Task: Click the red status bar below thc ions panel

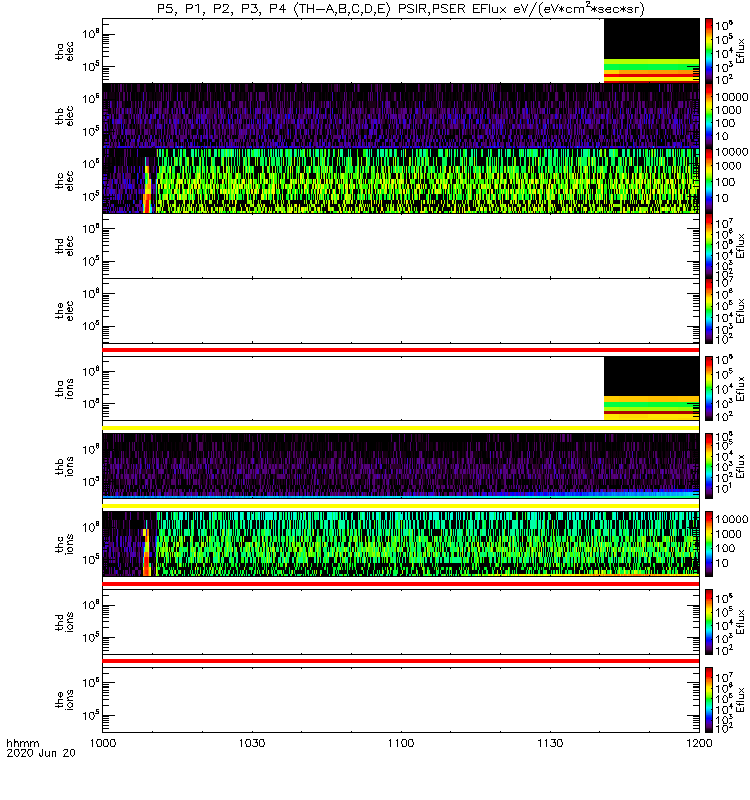Action: click(401, 584)
